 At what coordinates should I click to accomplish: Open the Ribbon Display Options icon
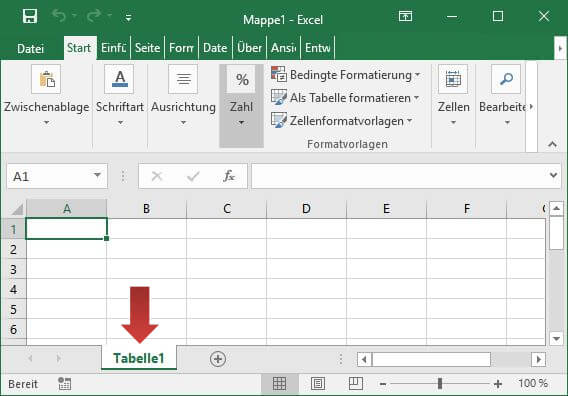click(405, 16)
